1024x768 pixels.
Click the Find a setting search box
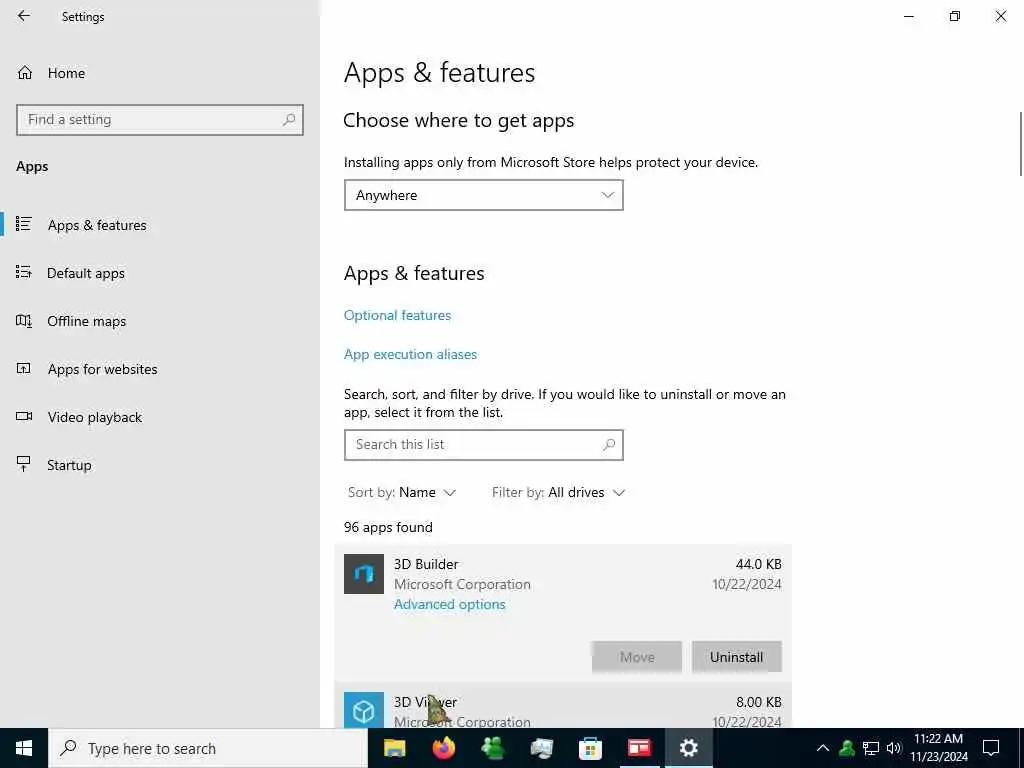pos(160,120)
